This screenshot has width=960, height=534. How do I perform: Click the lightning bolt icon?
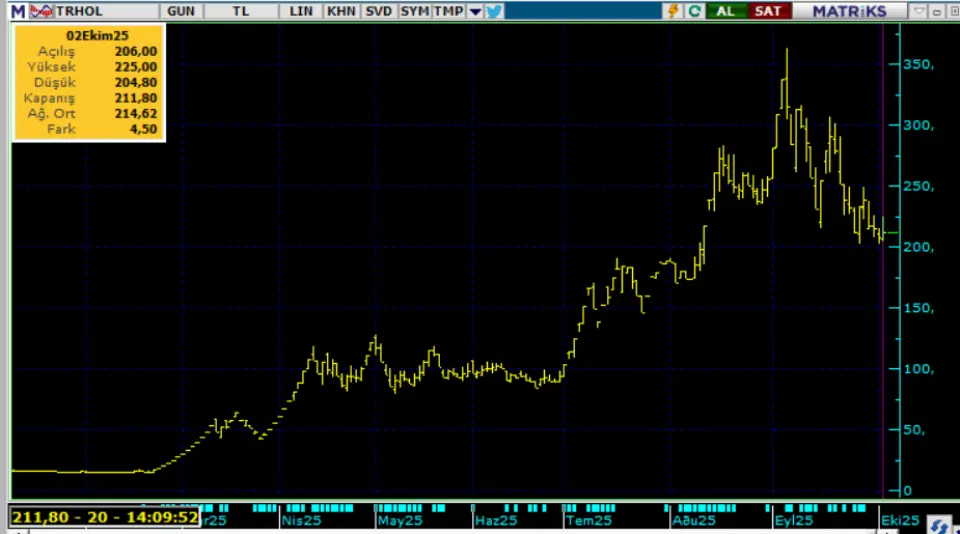click(x=673, y=11)
